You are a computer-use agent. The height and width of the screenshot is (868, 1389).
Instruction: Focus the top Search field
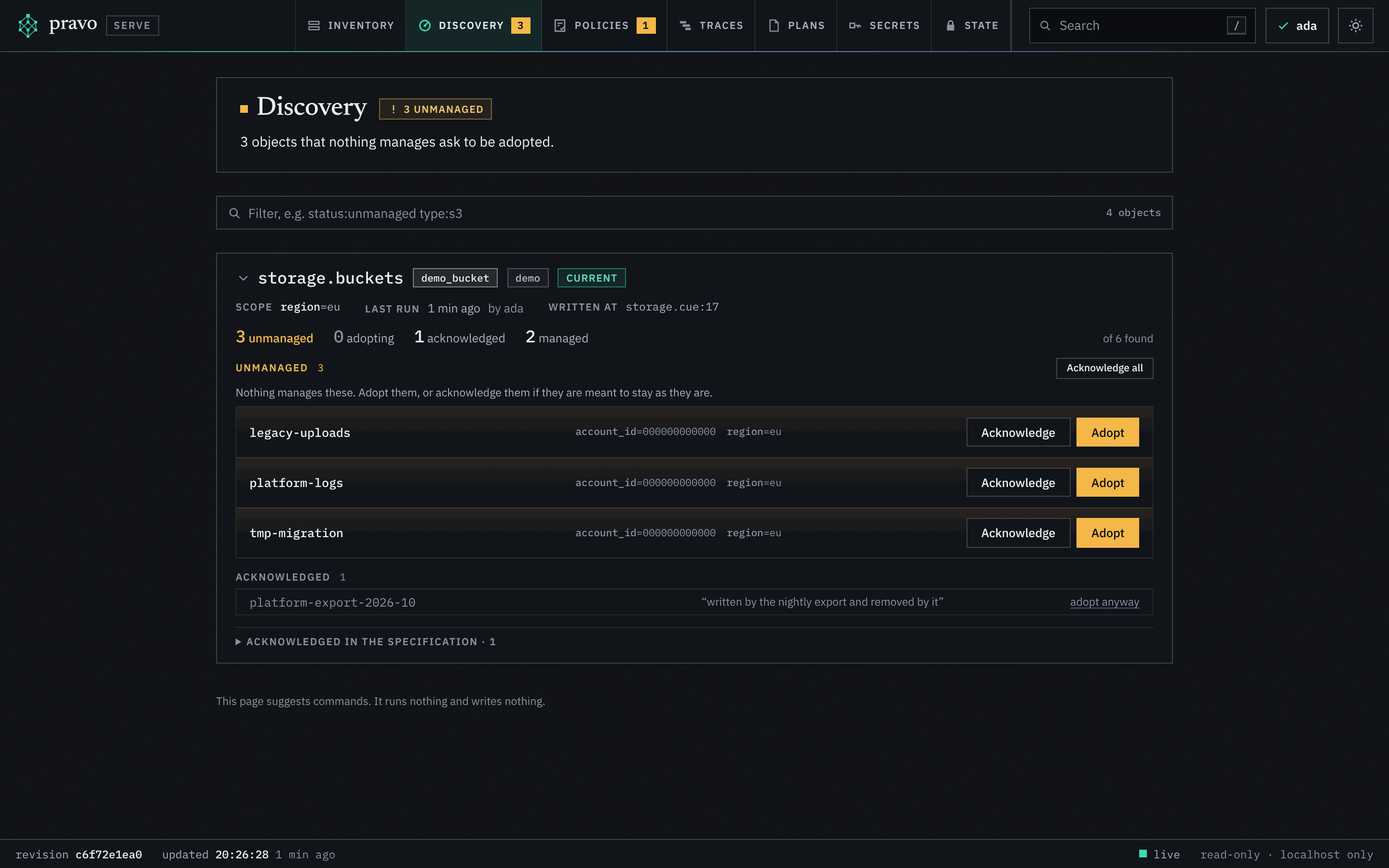click(1142, 25)
